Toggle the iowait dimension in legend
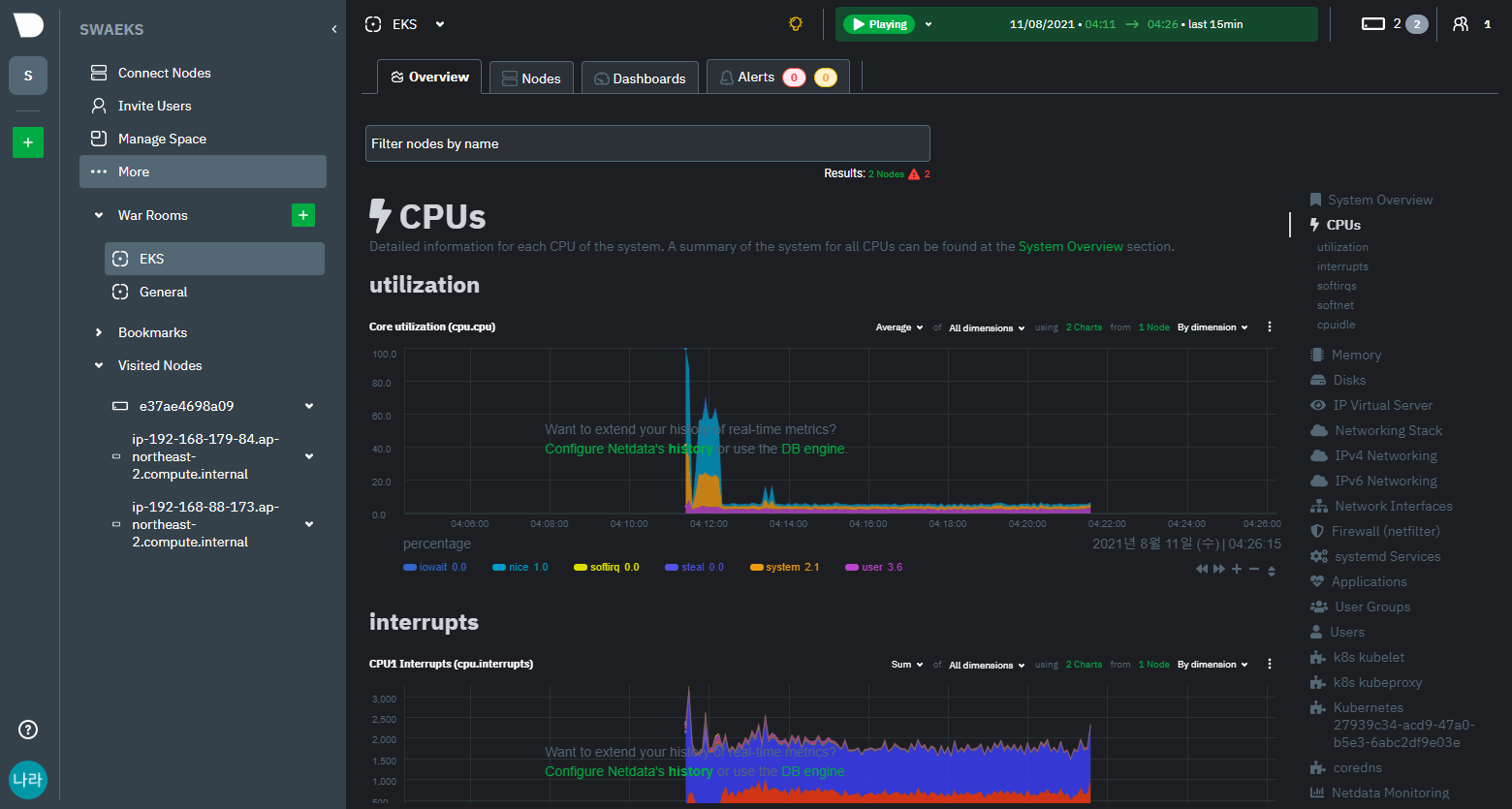The image size is (1512, 809). click(435, 567)
